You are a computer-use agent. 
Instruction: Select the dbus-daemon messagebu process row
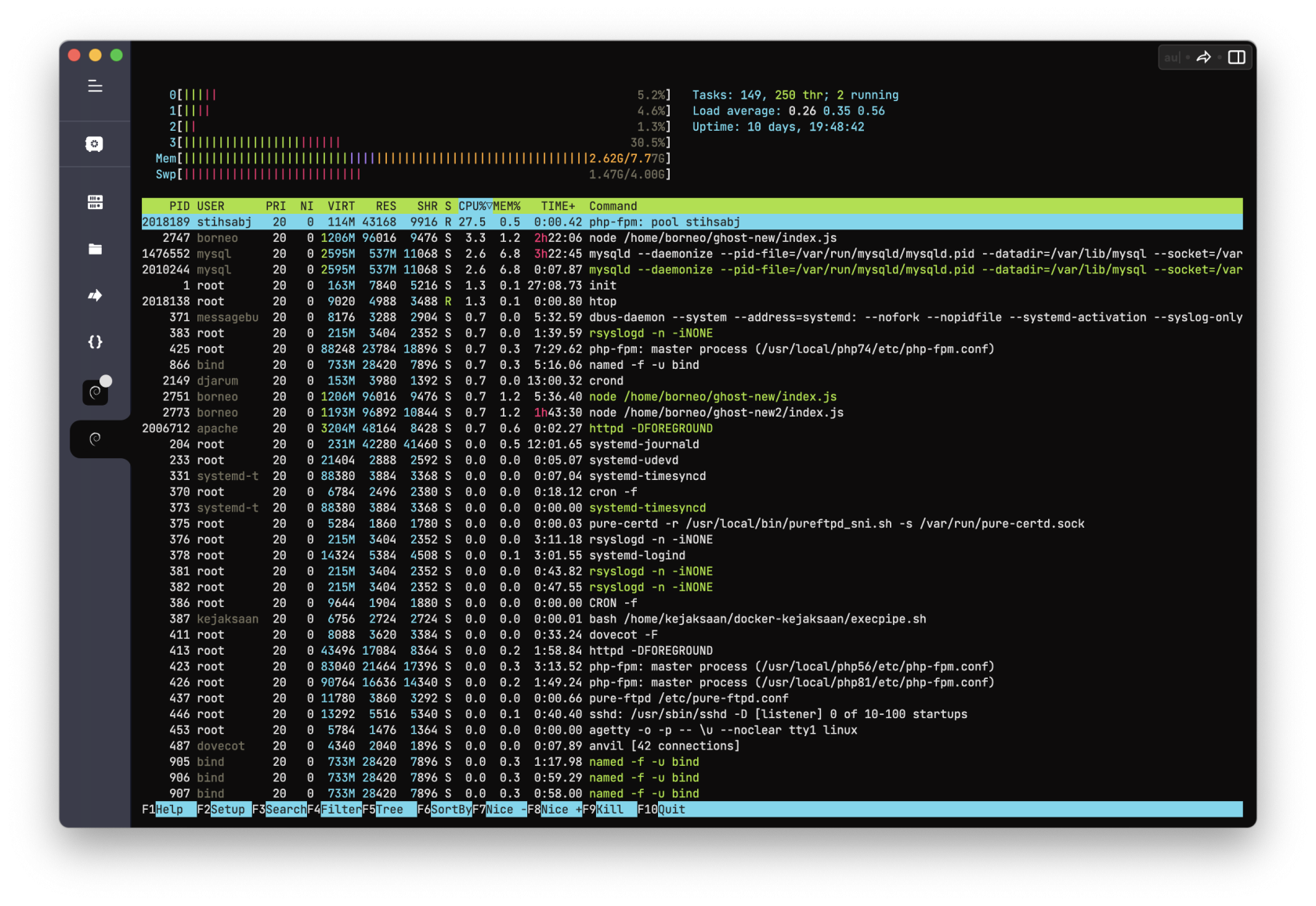point(692,317)
